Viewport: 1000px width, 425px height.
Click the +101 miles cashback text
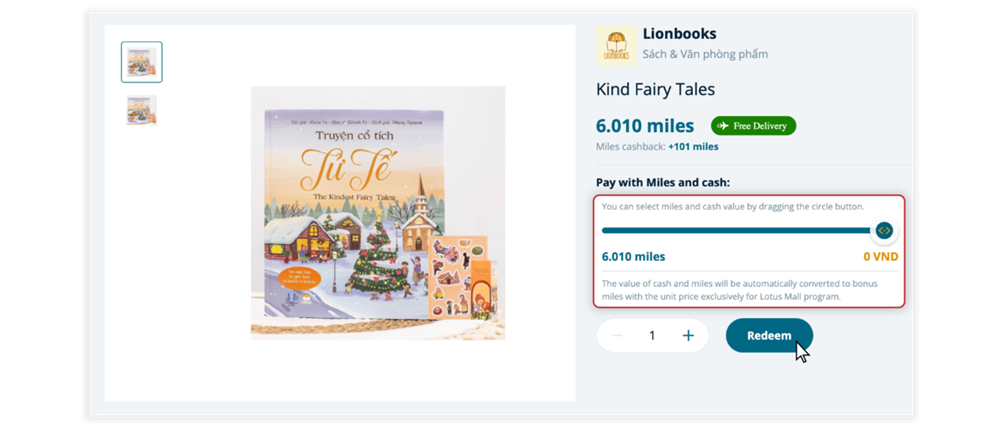pyautogui.click(x=693, y=147)
